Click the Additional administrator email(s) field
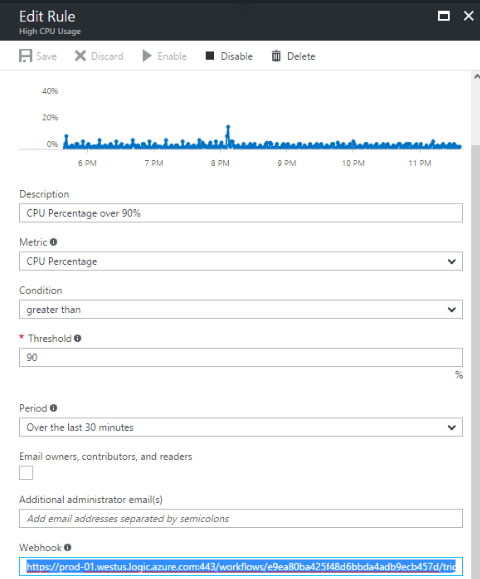The image size is (480, 579). pos(241,518)
